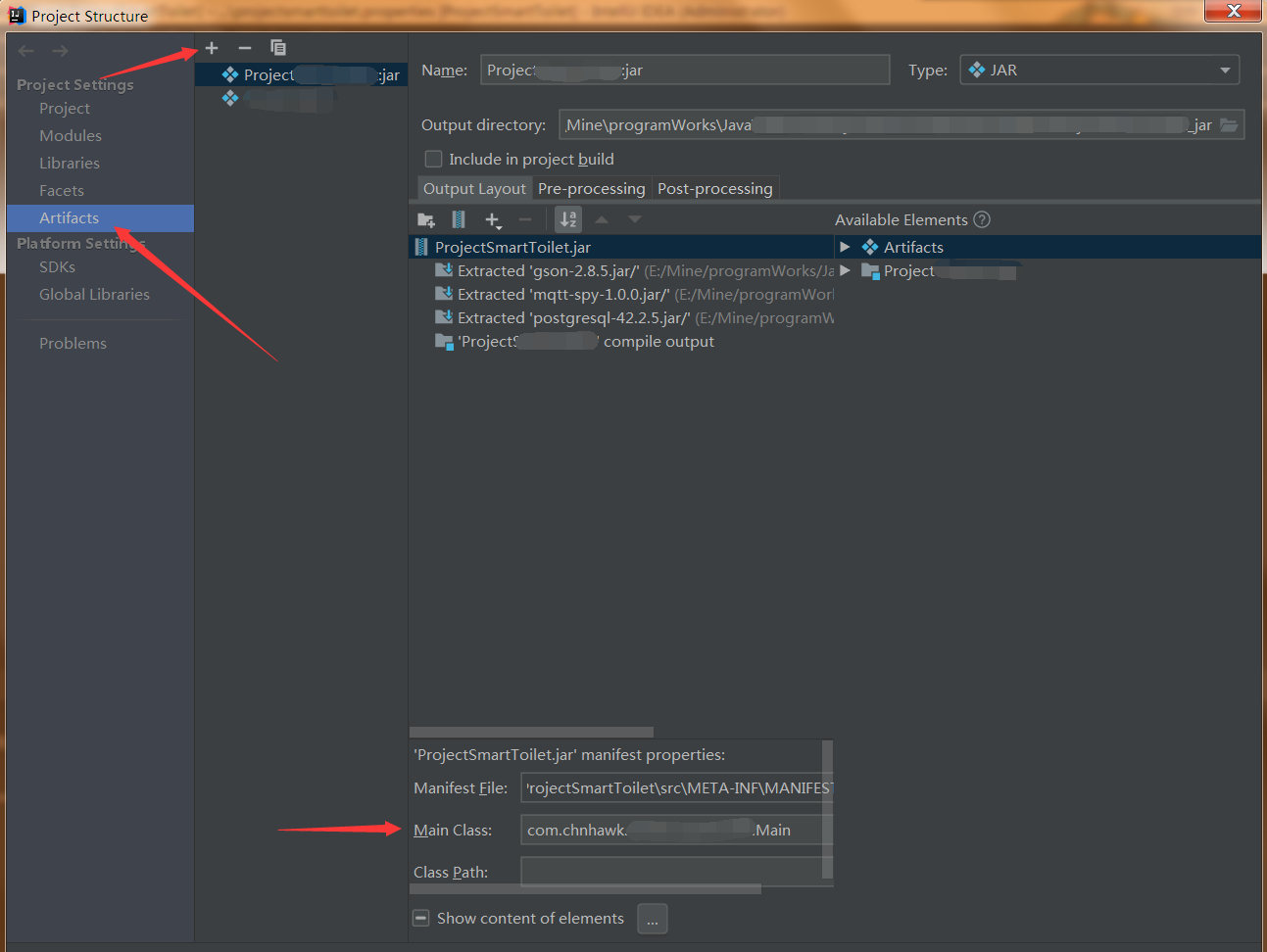Viewport: 1267px width, 952px height.
Task: Expand the Project node in Available Elements
Action: pyautogui.click(x=845, y=270)
